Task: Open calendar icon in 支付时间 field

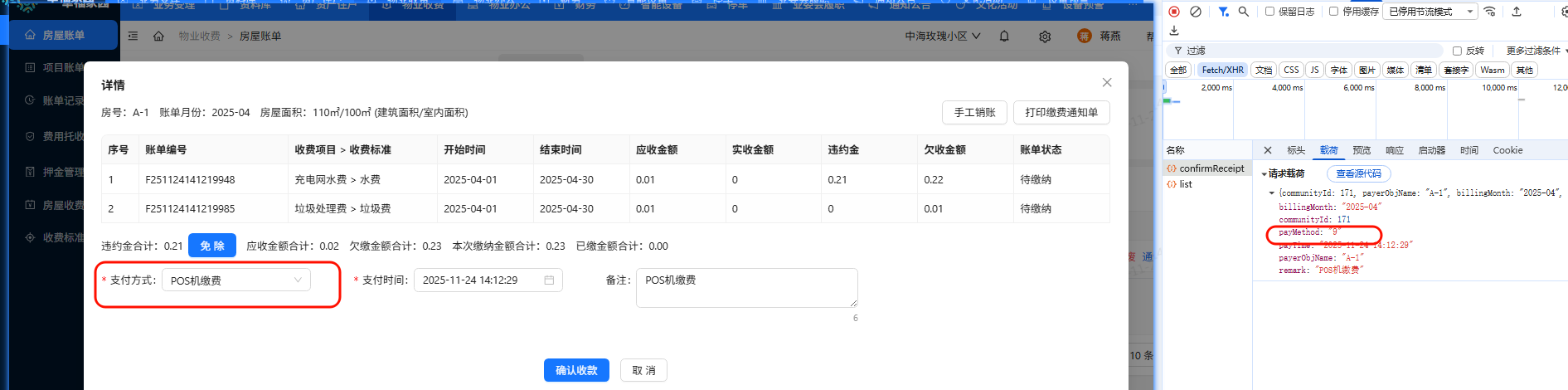Action: pyautogui.click(x=549, y=280)
